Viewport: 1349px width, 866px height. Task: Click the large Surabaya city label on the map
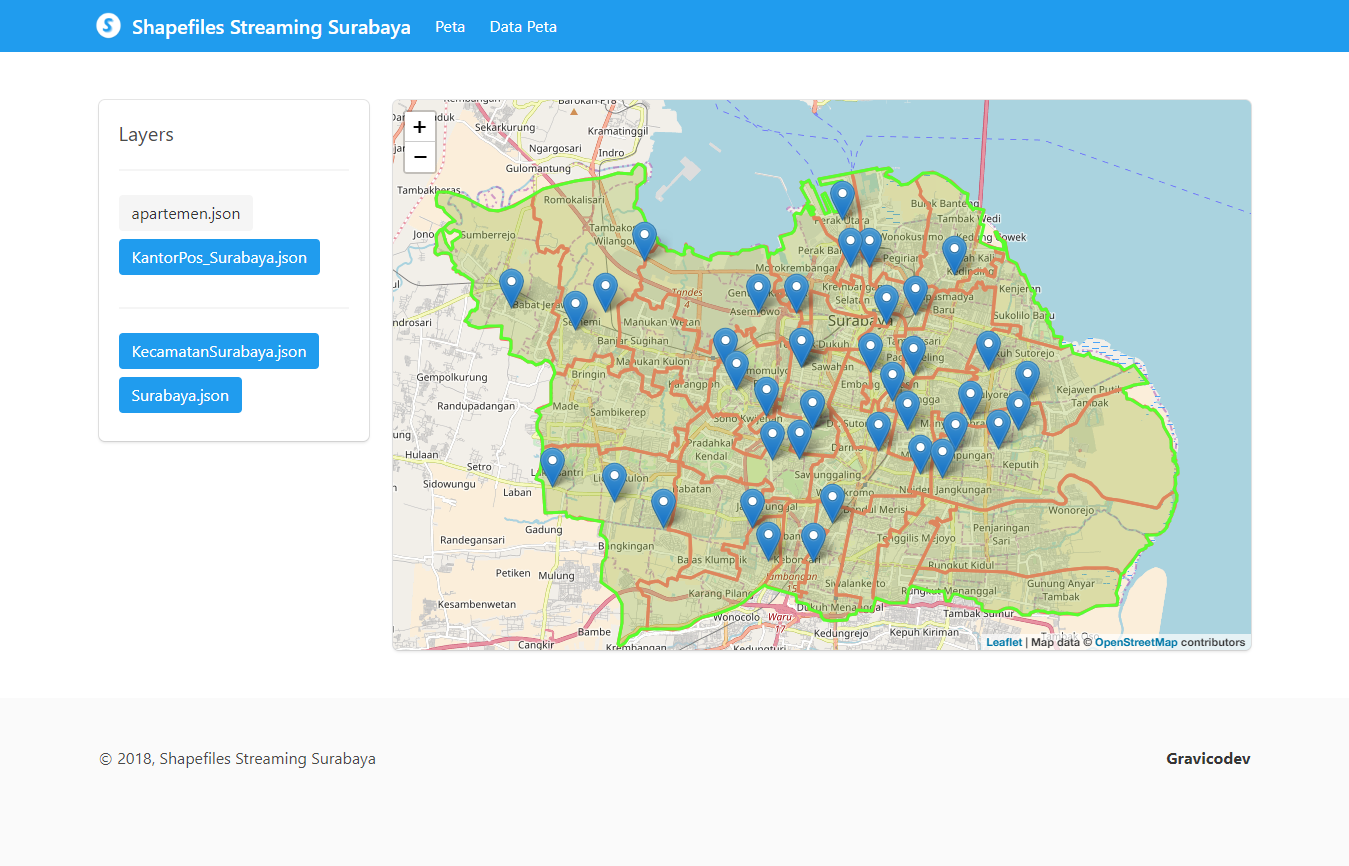point(860,321)
